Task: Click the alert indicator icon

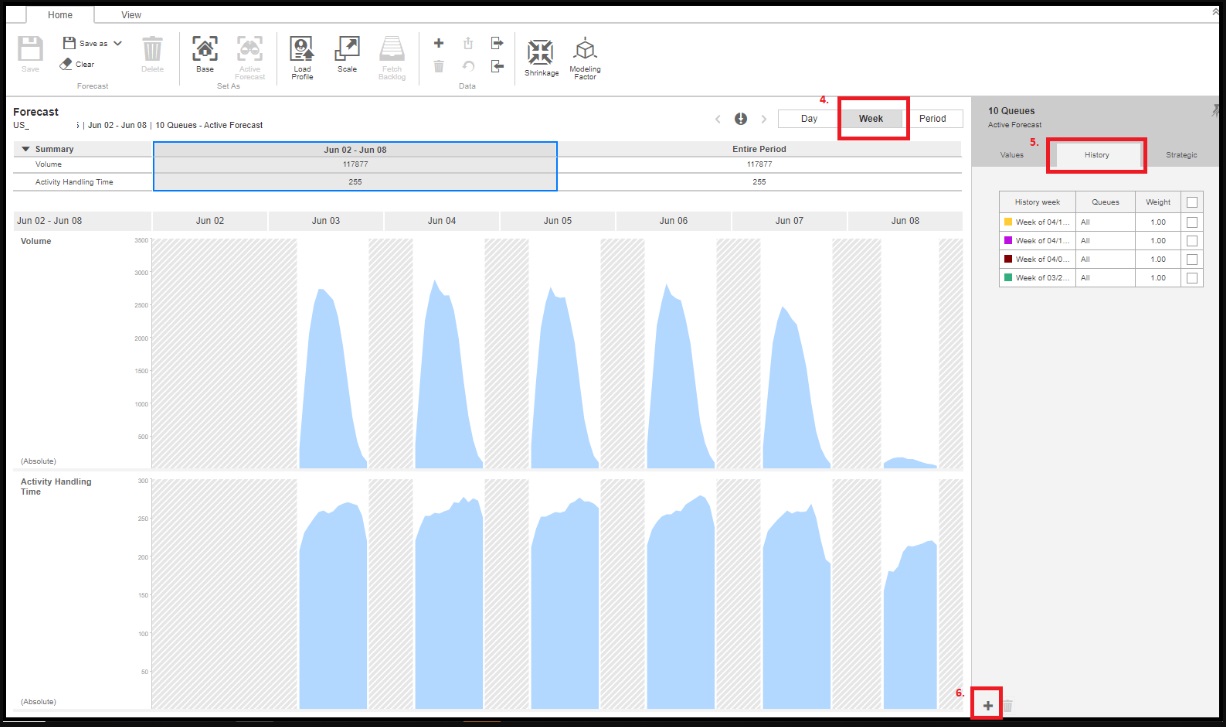Action: click(741, 119)
